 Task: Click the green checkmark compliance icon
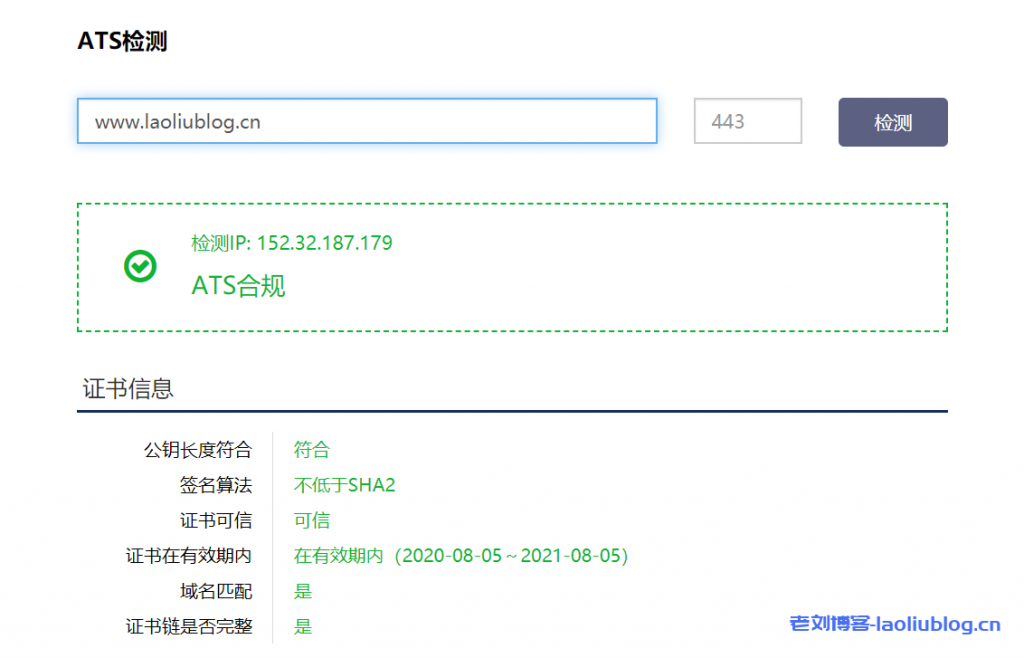(140, 266)
